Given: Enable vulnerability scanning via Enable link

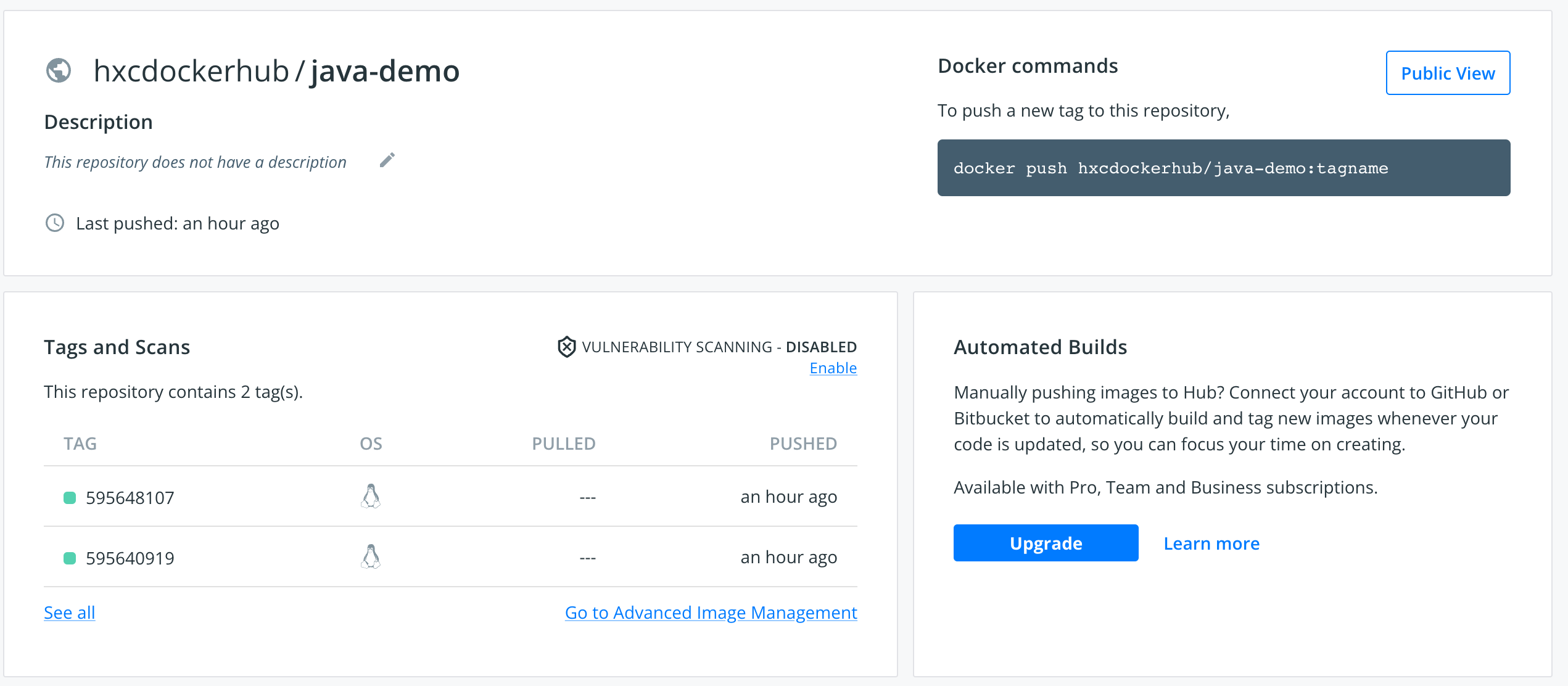Looking at the screenshot, I should pos(833,368).
